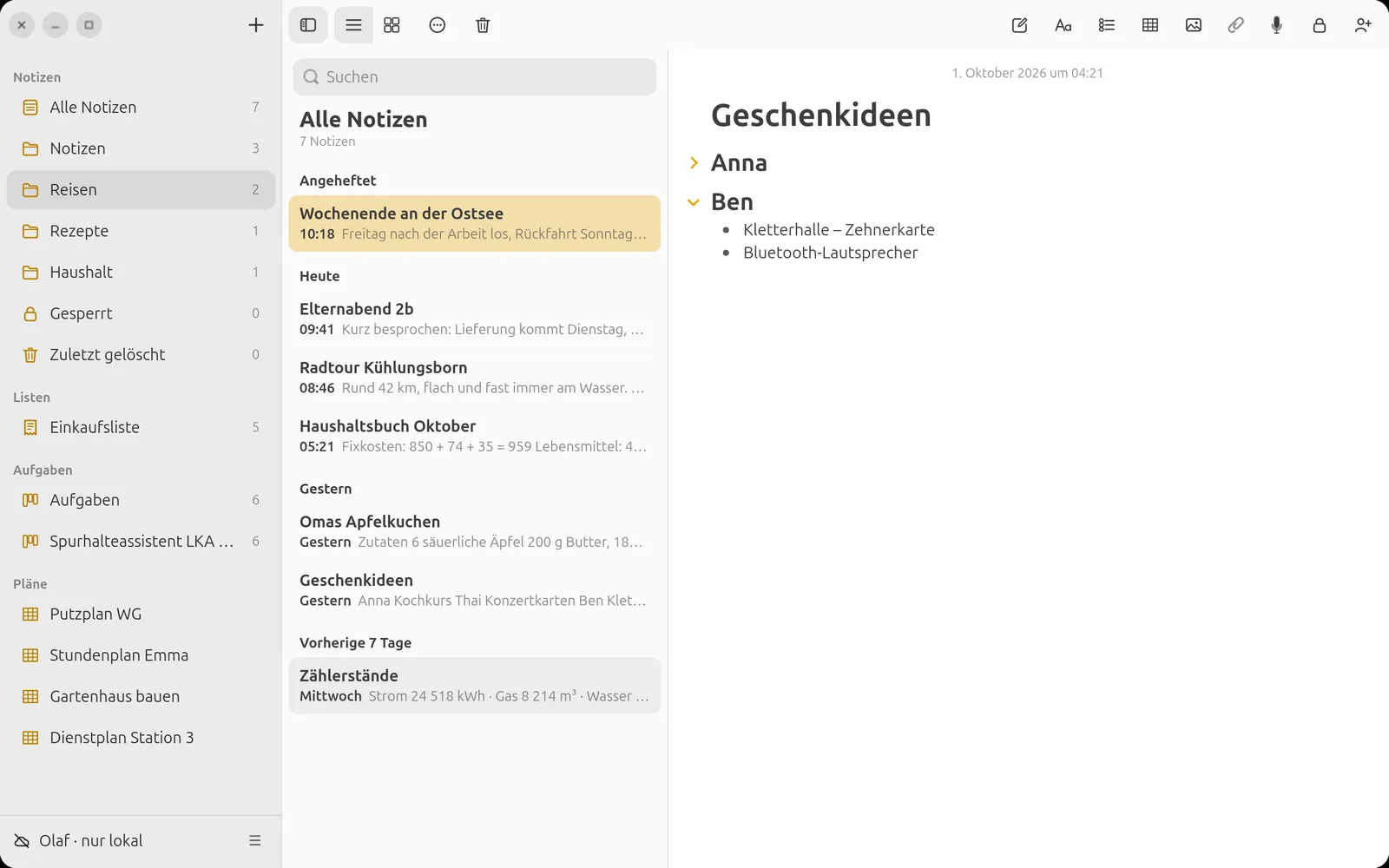Add image via picture icon
The image size is (1389, 868).
[x=1194, y=25]
